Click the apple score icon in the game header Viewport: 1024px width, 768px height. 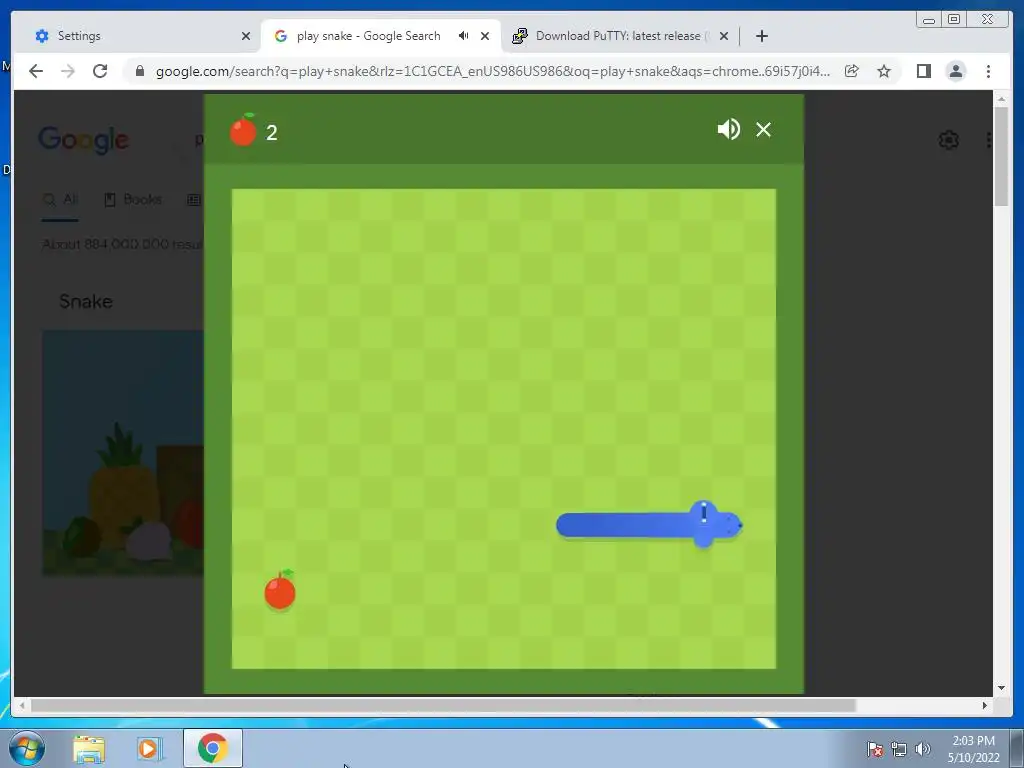point(243,129)
